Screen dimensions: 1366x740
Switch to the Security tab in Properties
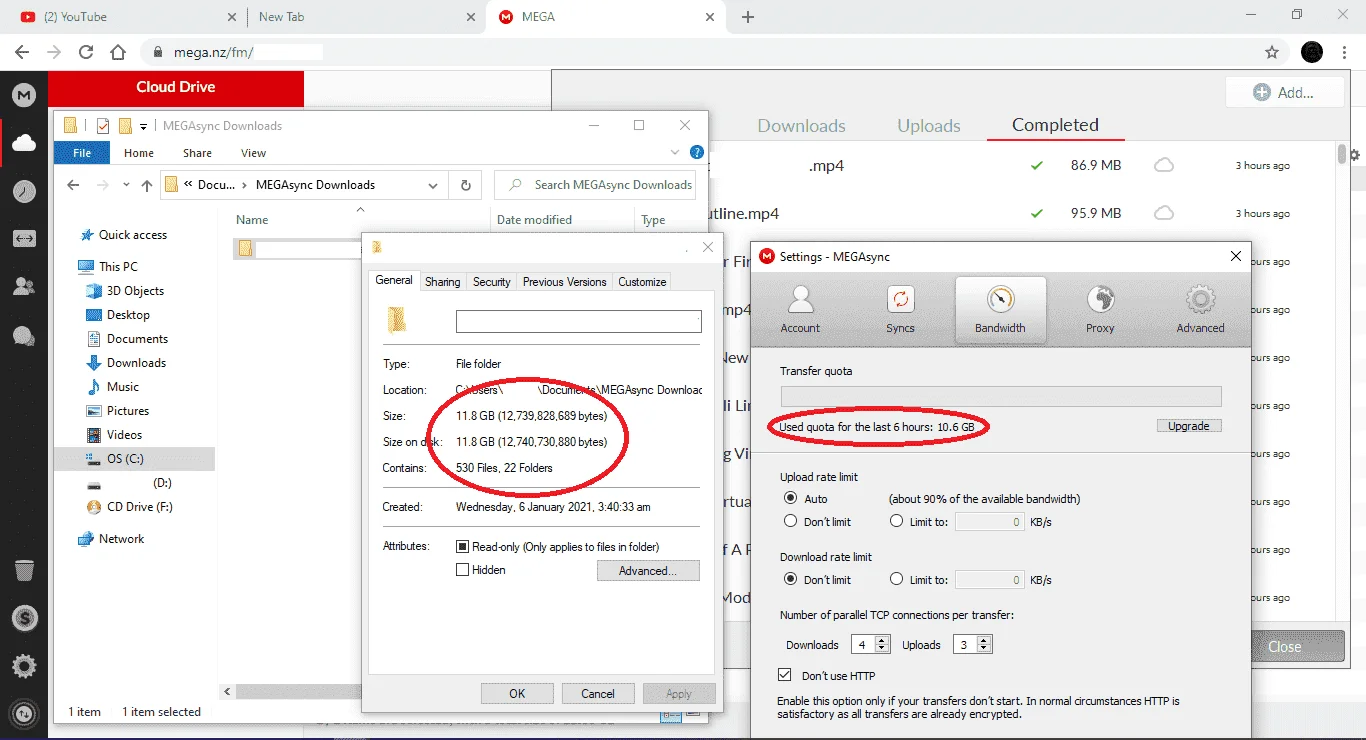pos(491,282)
